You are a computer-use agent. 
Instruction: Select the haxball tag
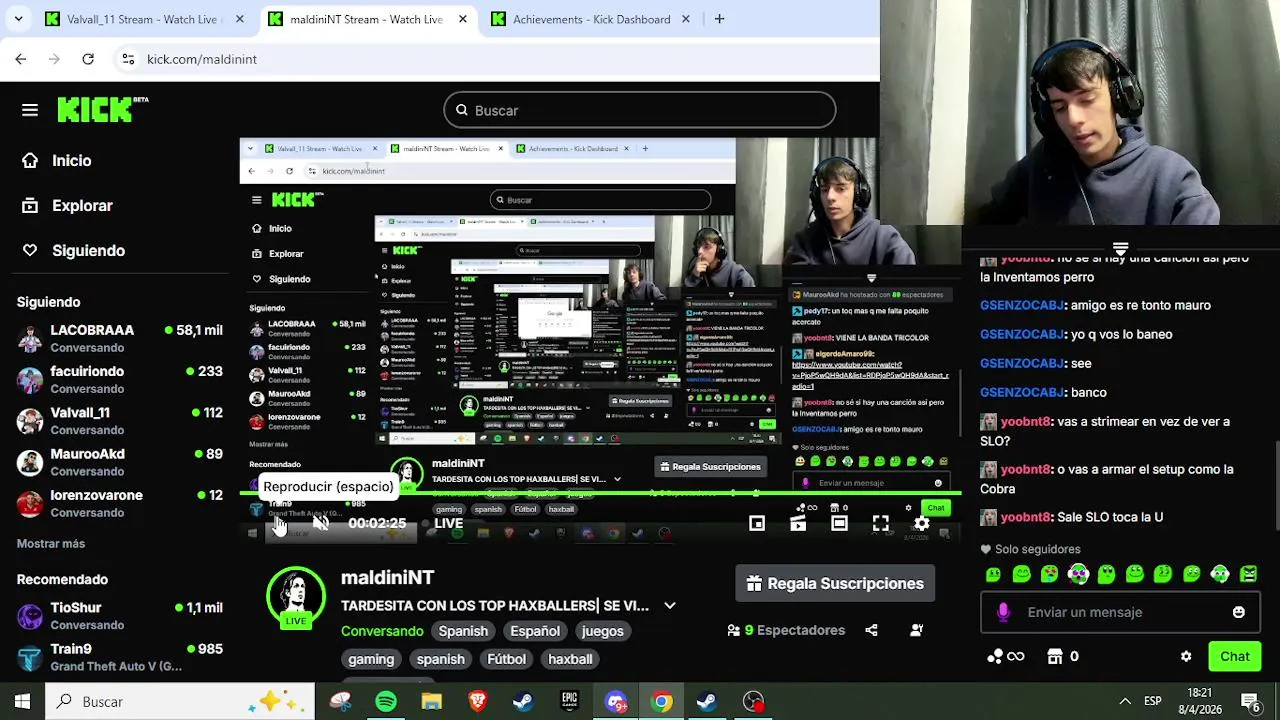tap(570, 659)
